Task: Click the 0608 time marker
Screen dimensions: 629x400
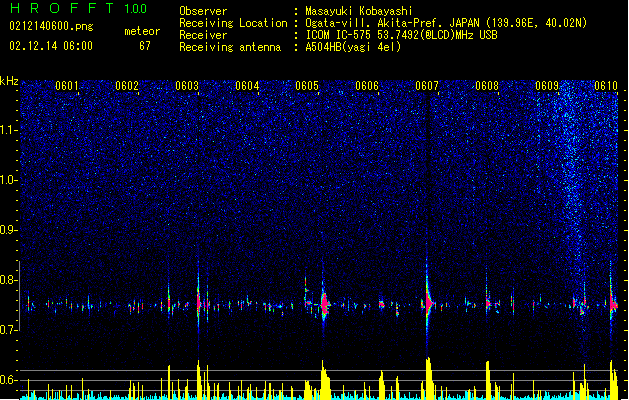Action: tap(487, 86)
